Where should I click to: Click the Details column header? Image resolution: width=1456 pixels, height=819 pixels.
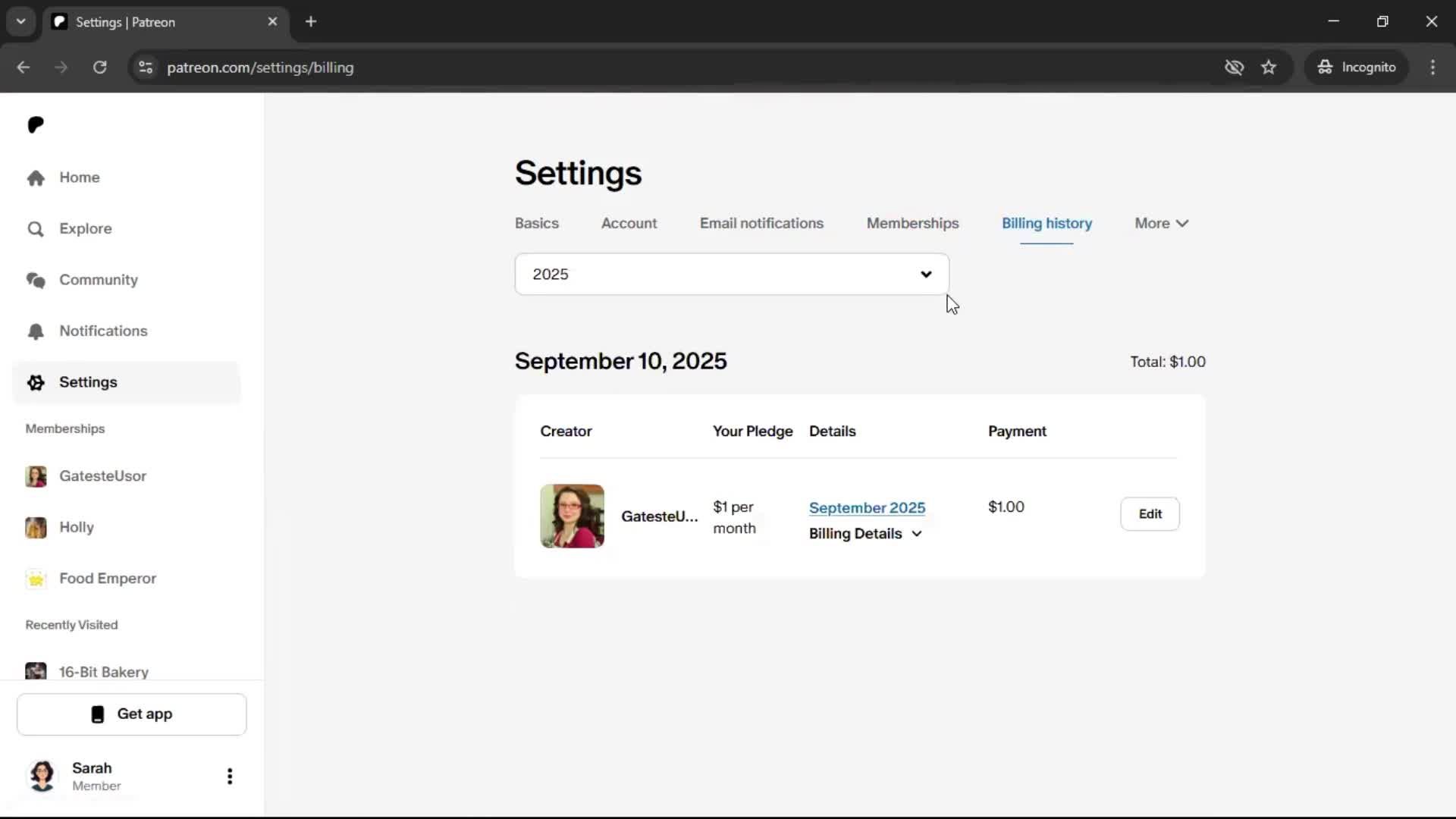[832, 431]
